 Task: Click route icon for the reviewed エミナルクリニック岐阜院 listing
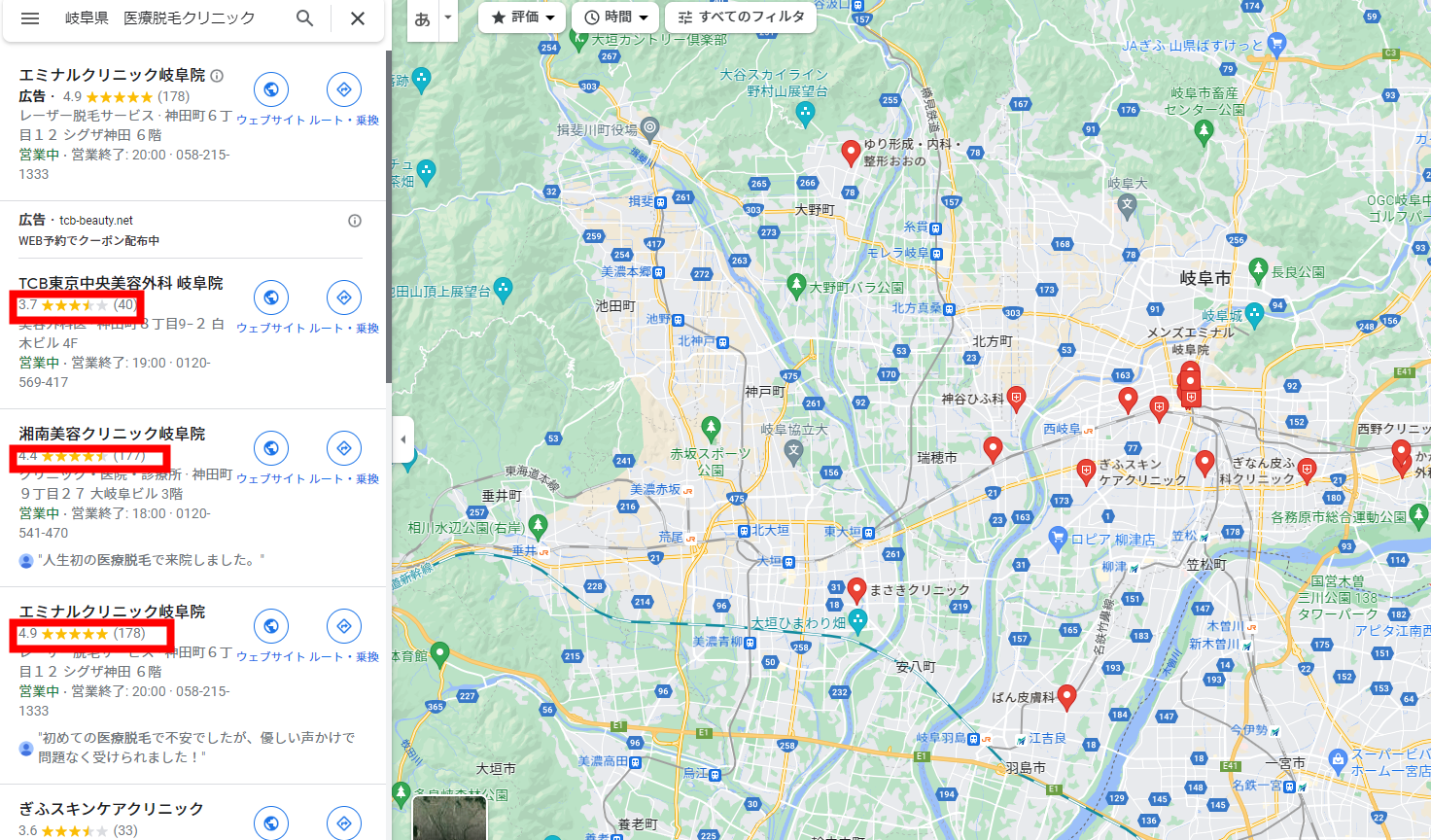tap(344, 626)
